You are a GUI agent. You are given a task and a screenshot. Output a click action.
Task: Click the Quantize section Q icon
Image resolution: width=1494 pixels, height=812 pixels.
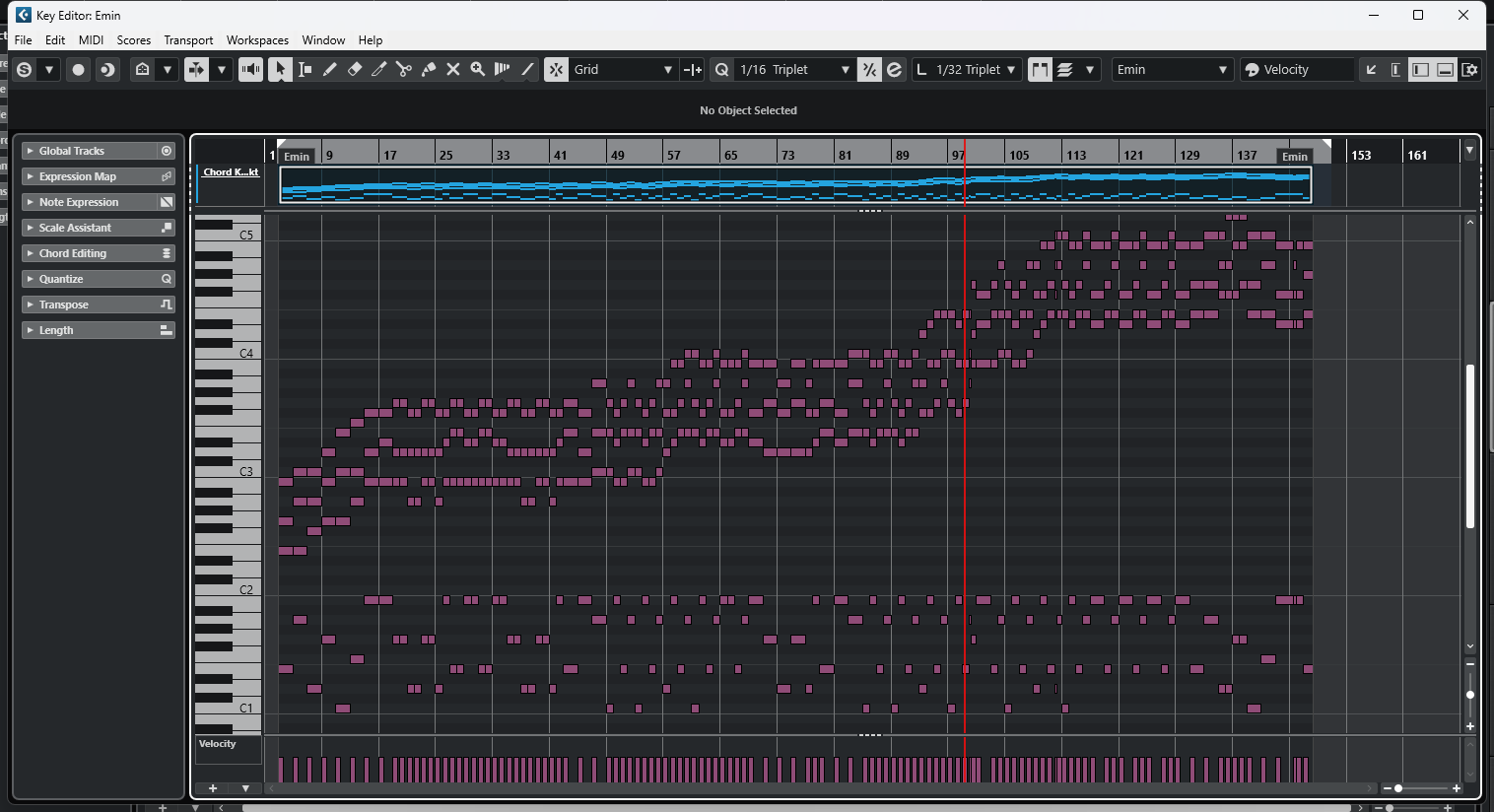pos(167,279)
